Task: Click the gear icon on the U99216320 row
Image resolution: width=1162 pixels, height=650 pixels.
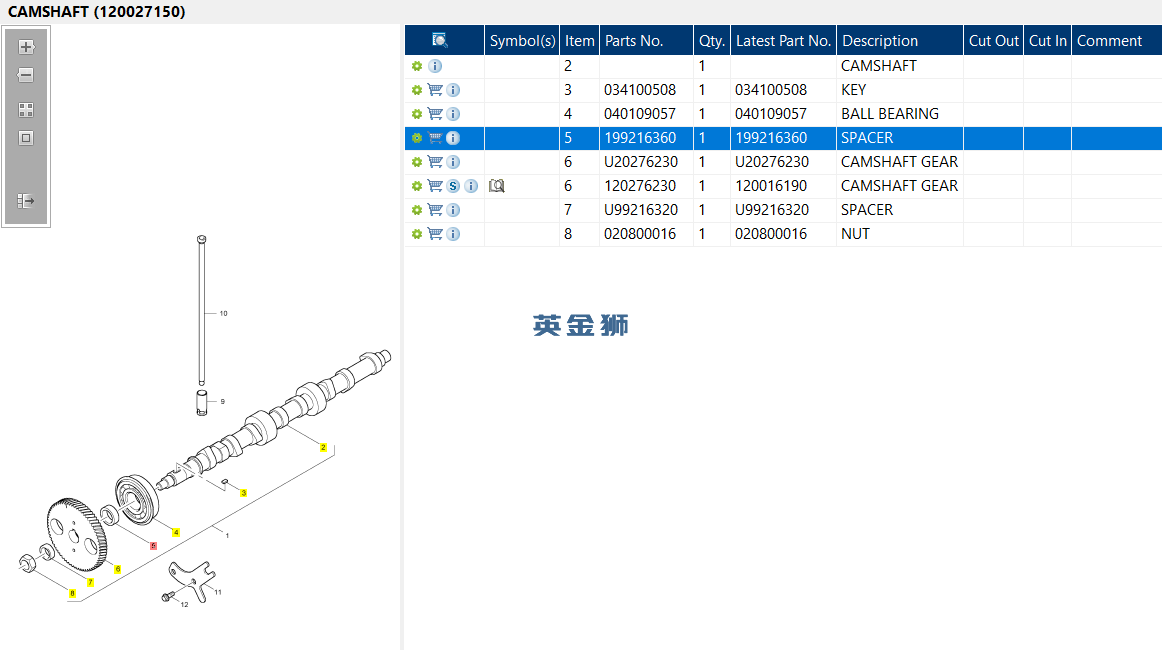Action: tap(417, 210)
